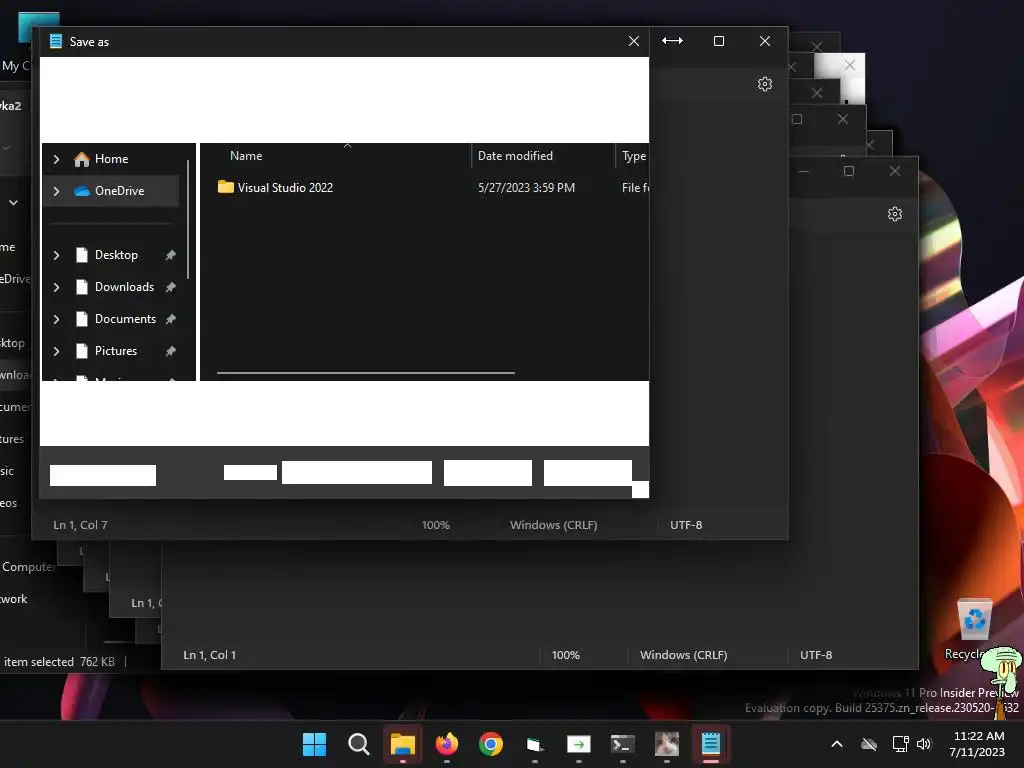Open Downloads in the navigation pane

[x=124, y=287]
